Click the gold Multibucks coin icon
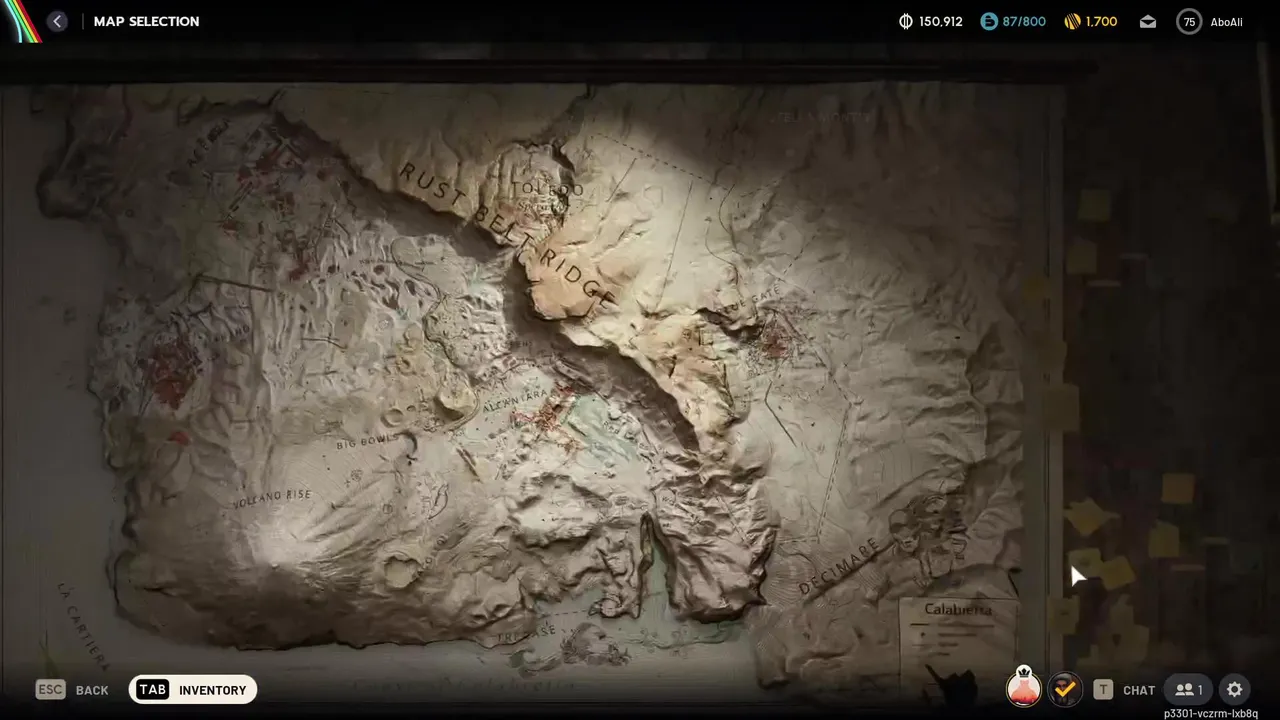 (x=1073, y=21)
